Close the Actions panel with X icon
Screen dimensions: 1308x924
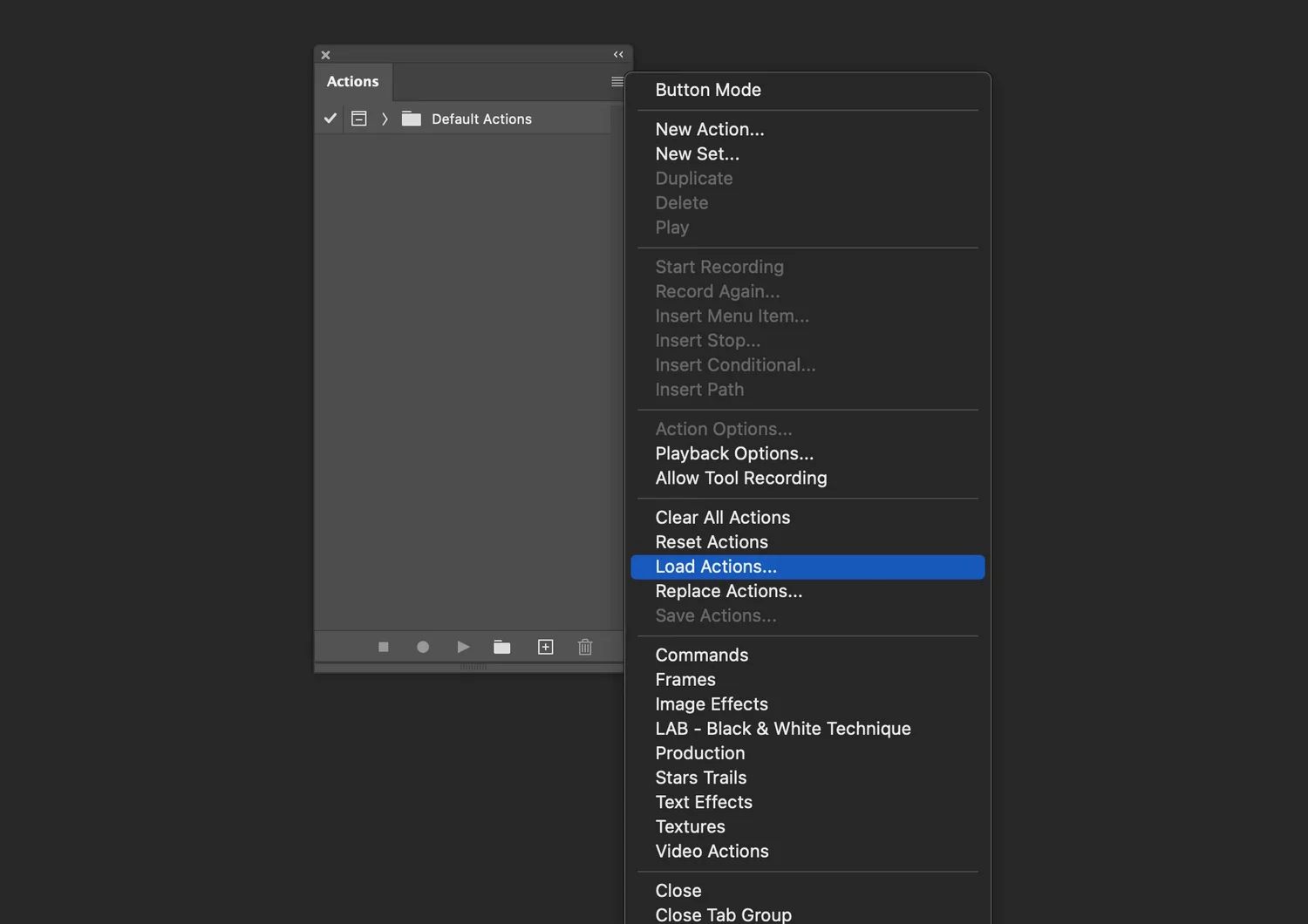tap(325, 55)
